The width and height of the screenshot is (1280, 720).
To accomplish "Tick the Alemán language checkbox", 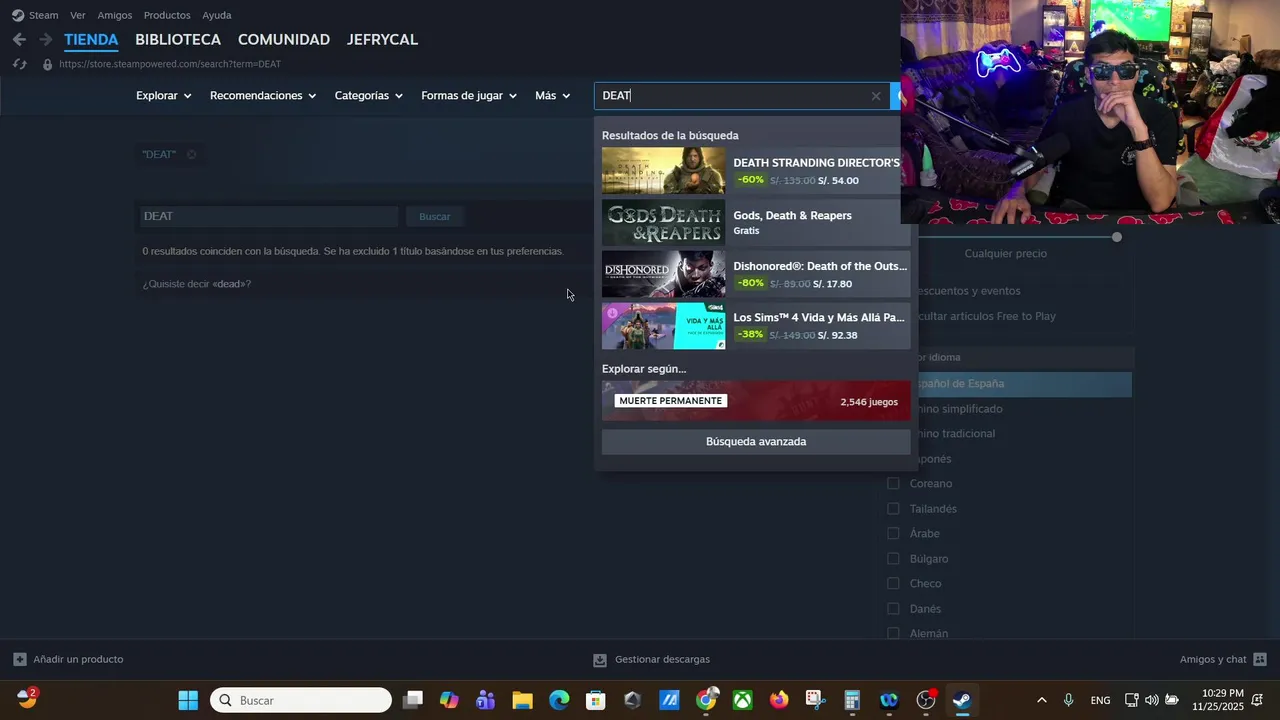I will tap(893, 633).
